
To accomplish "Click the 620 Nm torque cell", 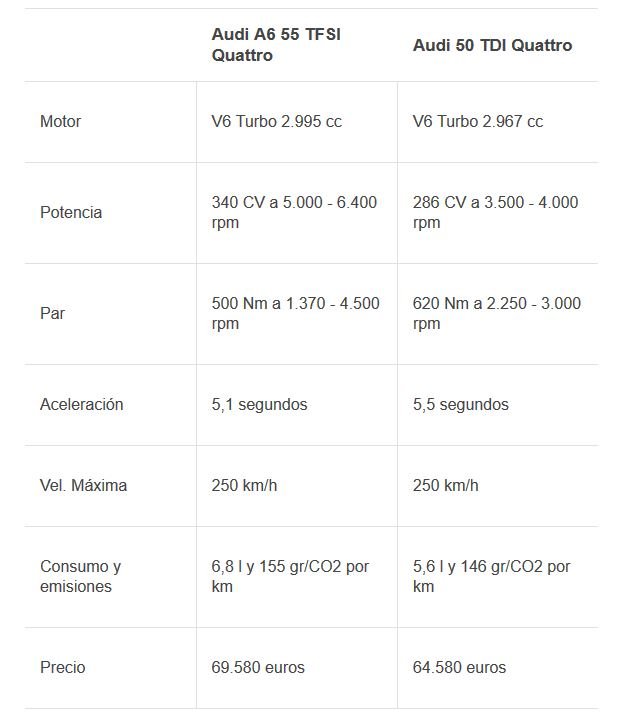I will point(497,313).
